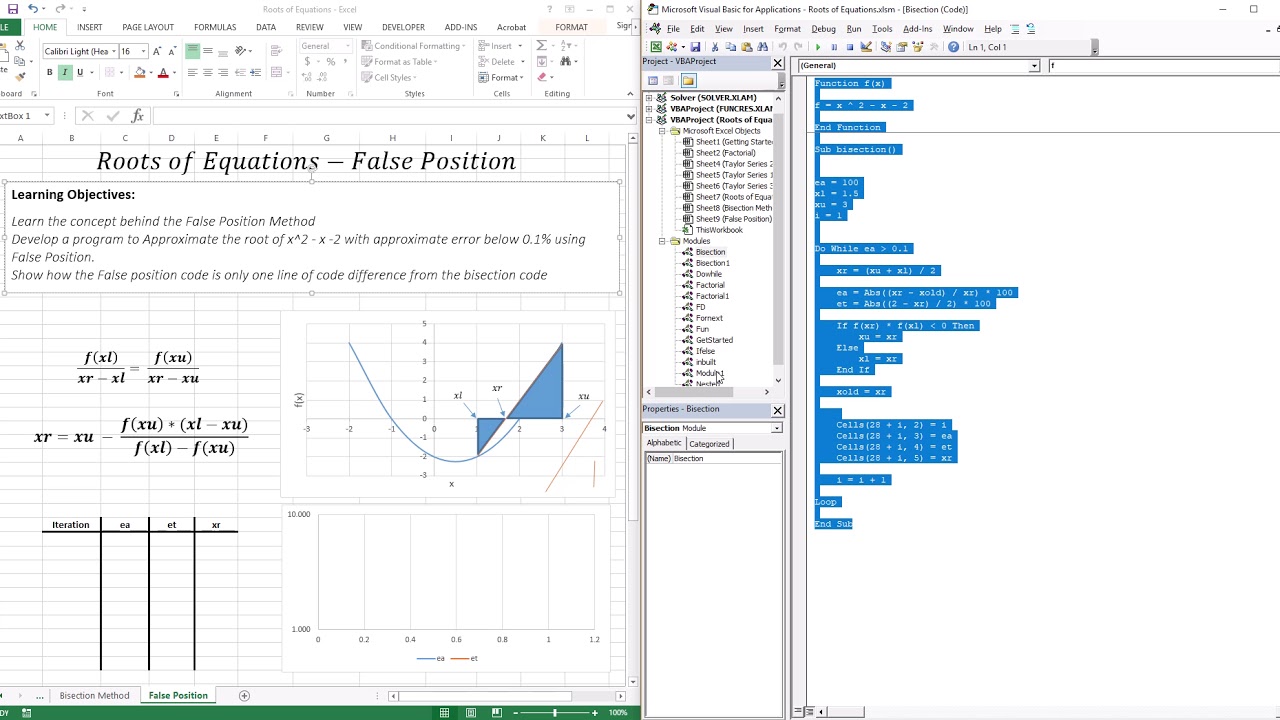Open Properties Window icon in VBA toolbar
The height and width of the screenshot is (720, 1280).
coord(901,47)
